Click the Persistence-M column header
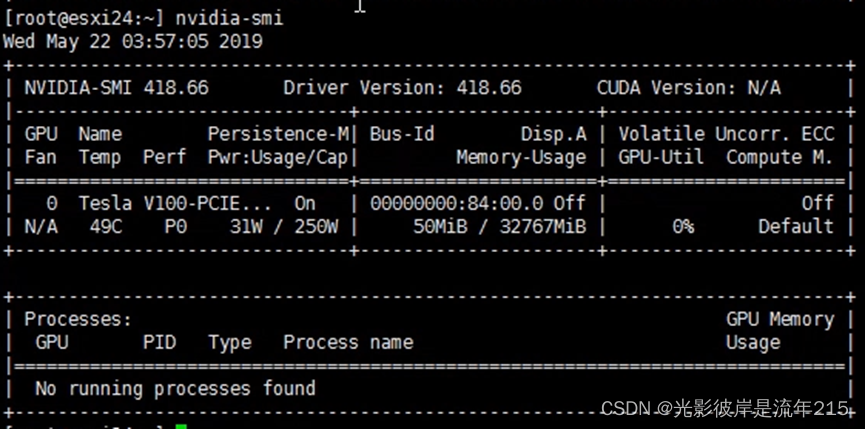Viewport: 865px width, 429px height. (279, 134)
